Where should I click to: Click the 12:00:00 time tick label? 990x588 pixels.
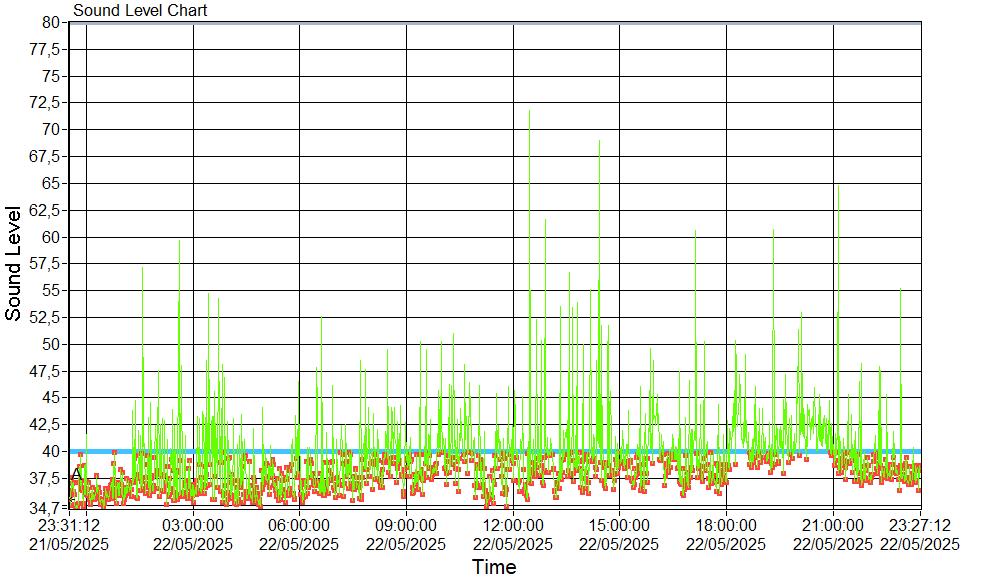click(x=513, y=524)
